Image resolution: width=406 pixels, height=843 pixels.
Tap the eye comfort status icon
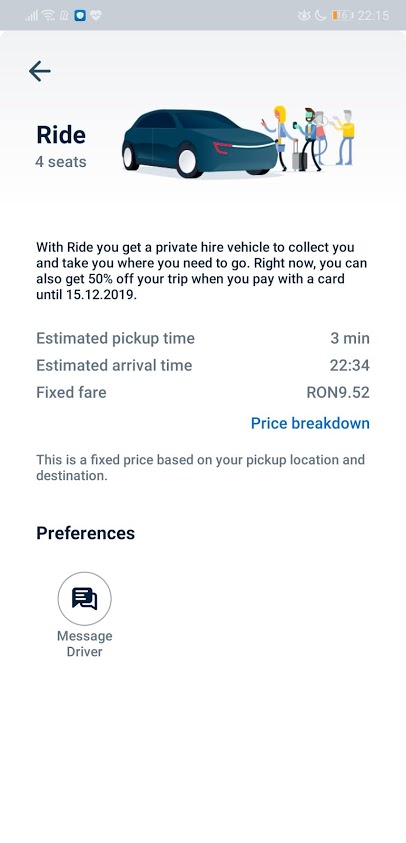pyautogui.click(x=304, y=15)
